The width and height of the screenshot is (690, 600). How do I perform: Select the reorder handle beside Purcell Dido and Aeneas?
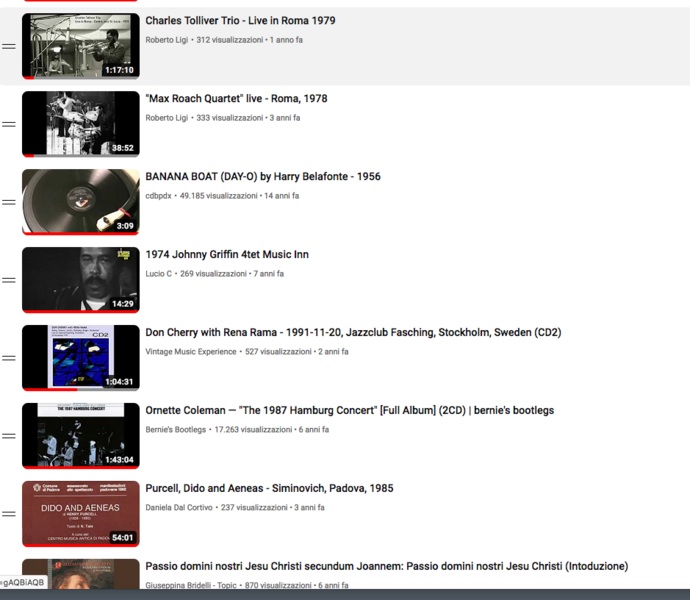(x=9, y=514)
